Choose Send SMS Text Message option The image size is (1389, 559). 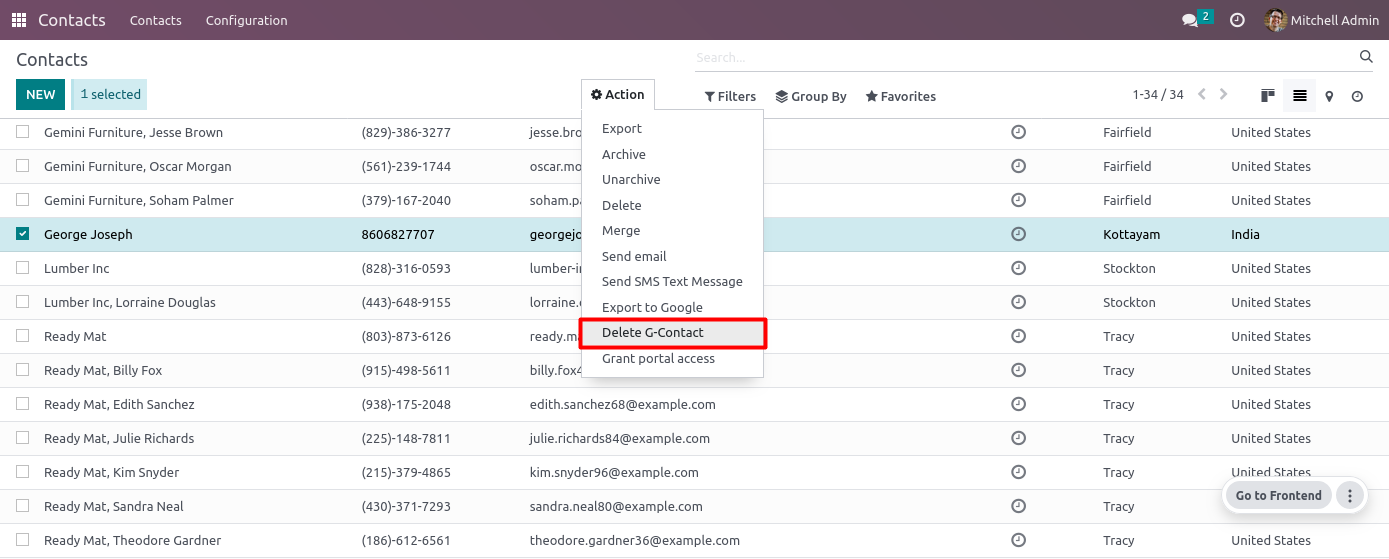point(672,282)
